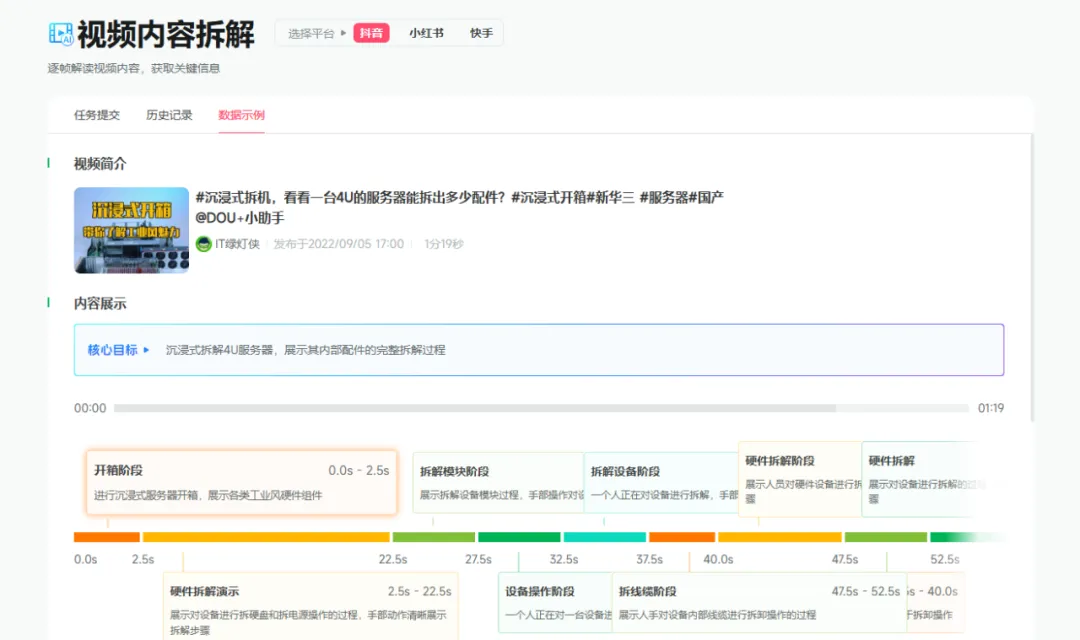The width and height of the screenshot is (1080, 640).
Task: Click the 核心目标 arrow icon
Action: [x=146, y=350]
